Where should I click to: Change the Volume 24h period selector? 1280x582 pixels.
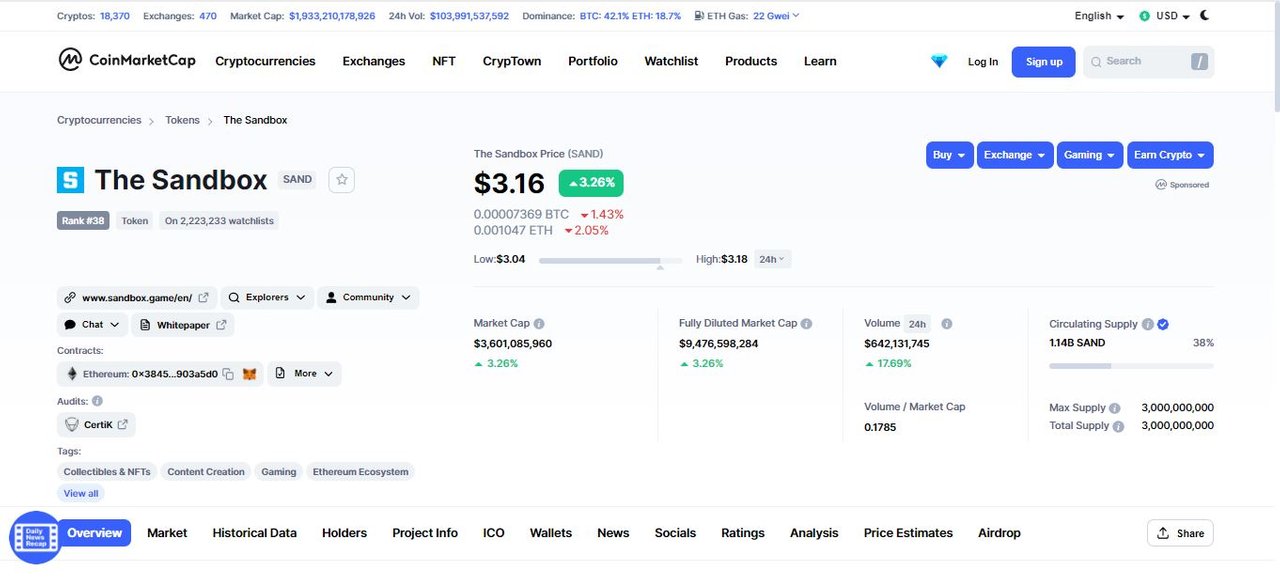(x=917, y=324)
